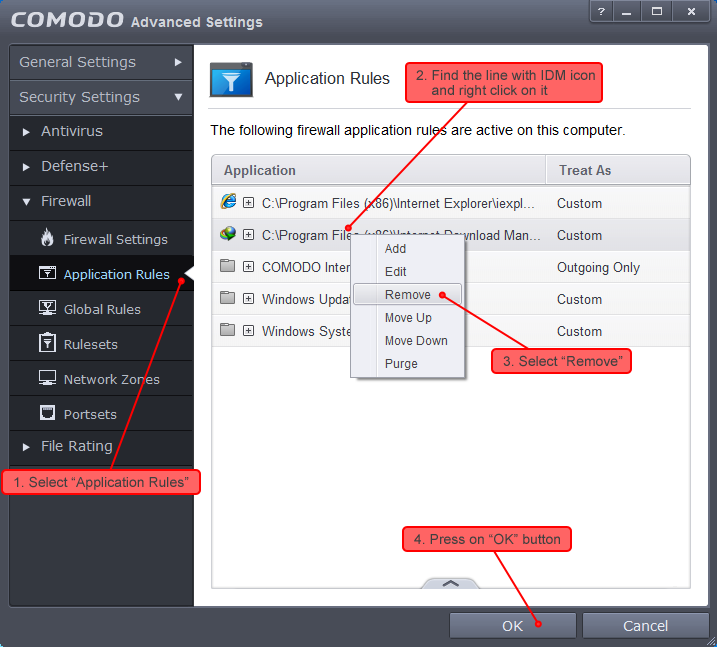Sort by the Application column header
The width and height of the screenshot is (717, 647).
coord(379,170)
